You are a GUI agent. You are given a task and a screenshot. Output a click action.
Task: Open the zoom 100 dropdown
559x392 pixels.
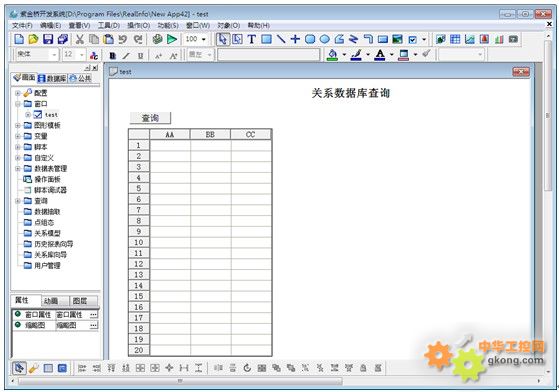point(196,39)
